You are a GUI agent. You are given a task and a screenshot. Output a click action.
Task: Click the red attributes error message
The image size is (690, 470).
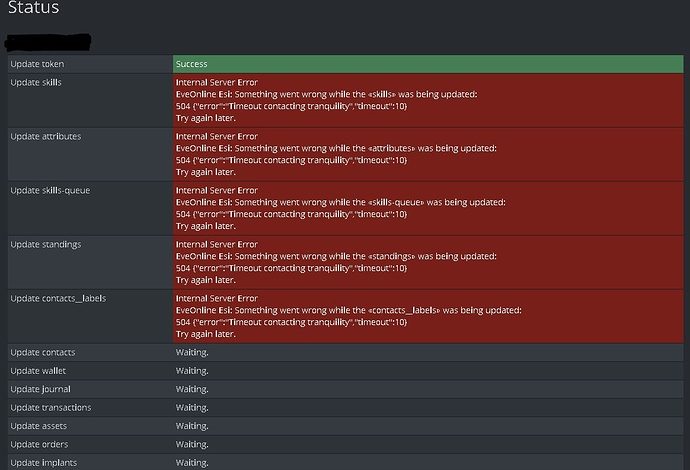click(x=428, y=154)
